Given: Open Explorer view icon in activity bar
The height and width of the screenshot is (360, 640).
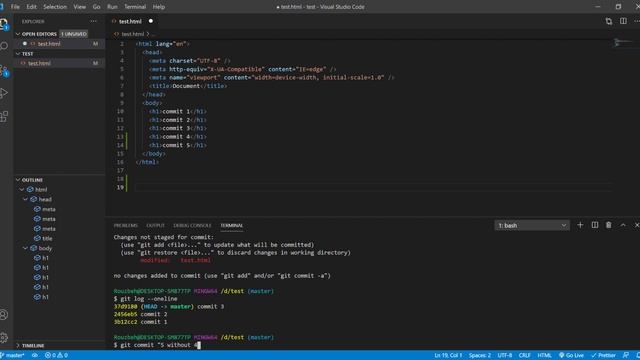Looking at the screenshot, I should pyautogui.click(x=4, y=24).
